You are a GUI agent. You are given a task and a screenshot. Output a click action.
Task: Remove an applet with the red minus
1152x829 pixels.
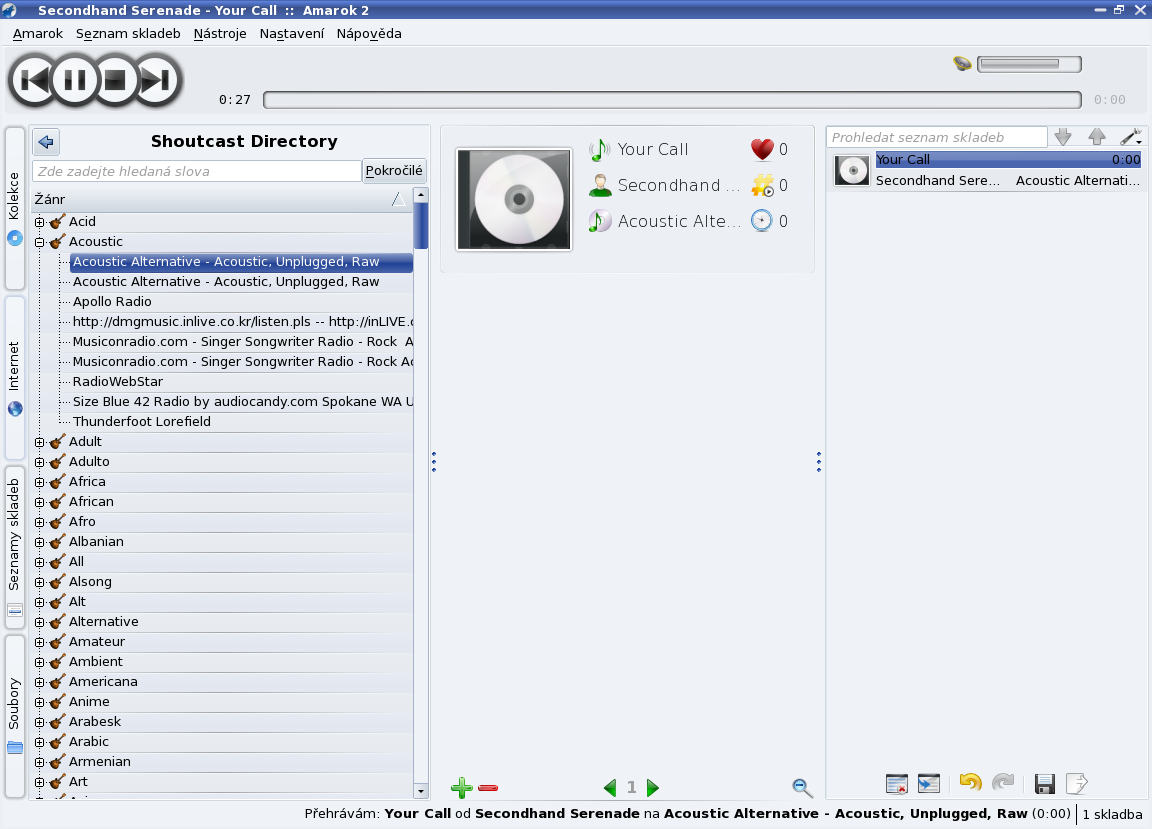(488, 788)
